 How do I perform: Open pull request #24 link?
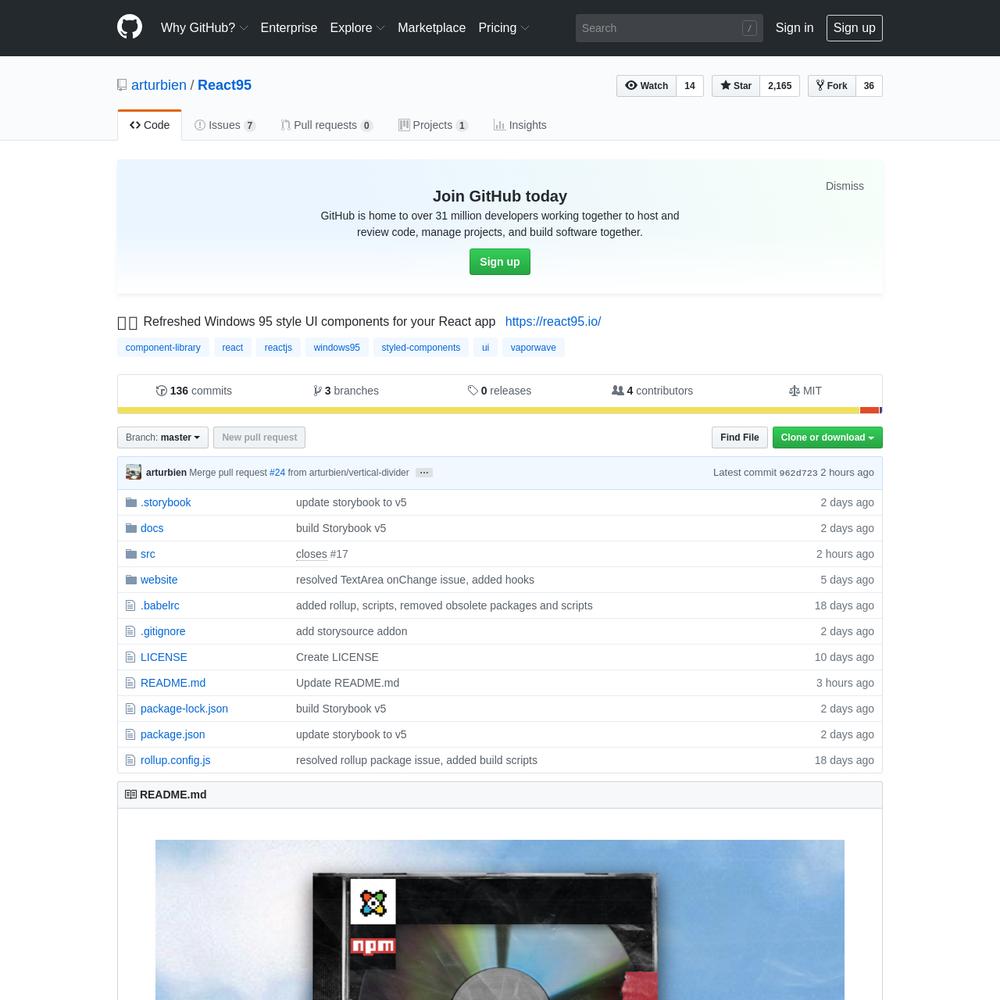pyautogui.click(x=277, y=473)
